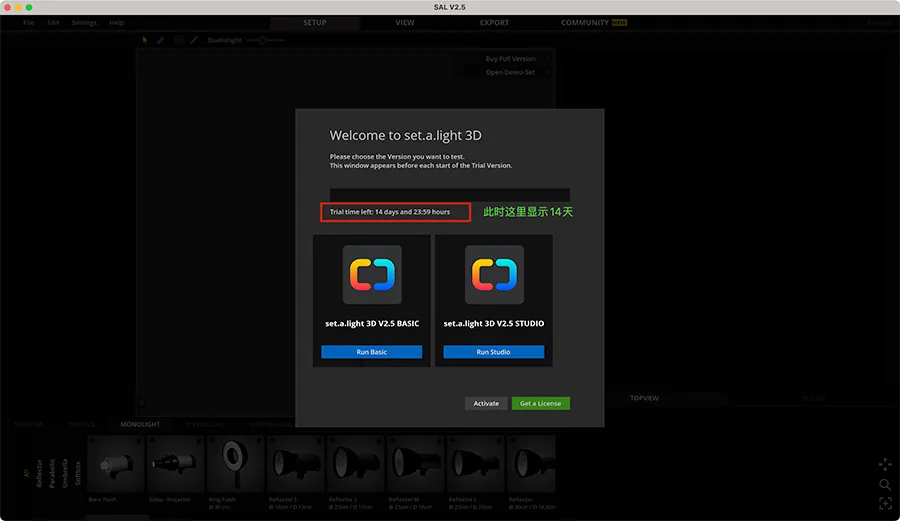Select the Bare Flash light thumbnail
Screen dimensions: 900x521
point(116,464)
